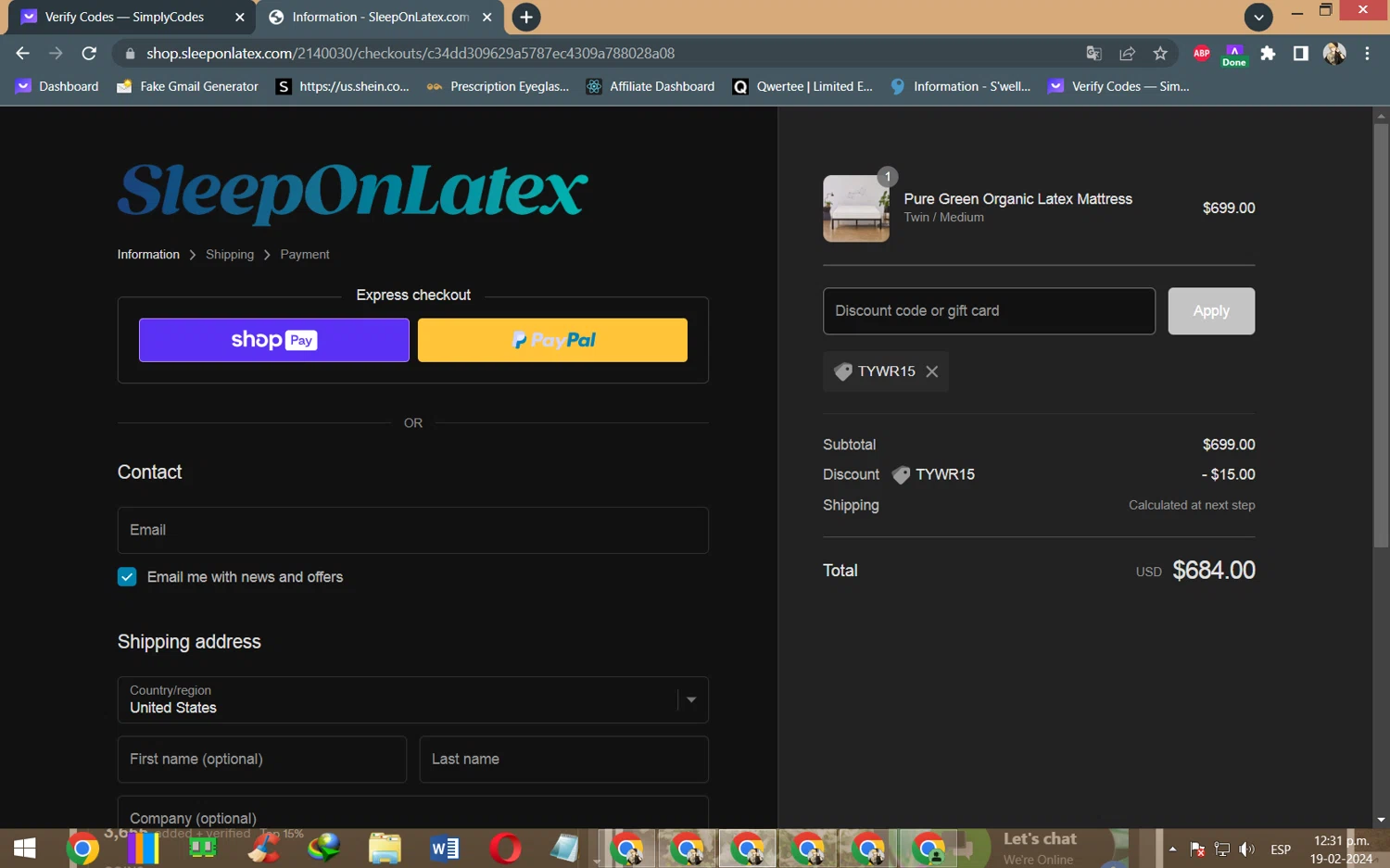This screenshot has height=868, width=1390.
Task: Select Shipping breadcrumb step
Action: [x=230, y=255]
